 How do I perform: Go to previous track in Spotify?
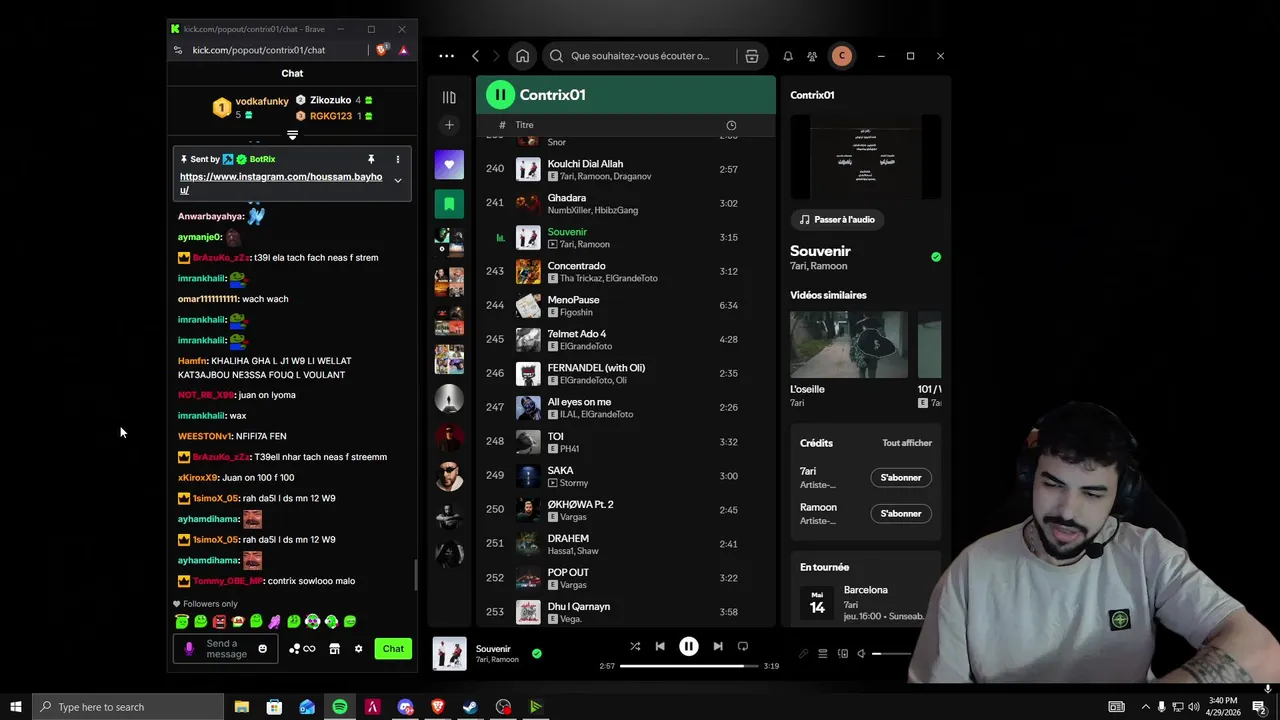coord(660,646)
